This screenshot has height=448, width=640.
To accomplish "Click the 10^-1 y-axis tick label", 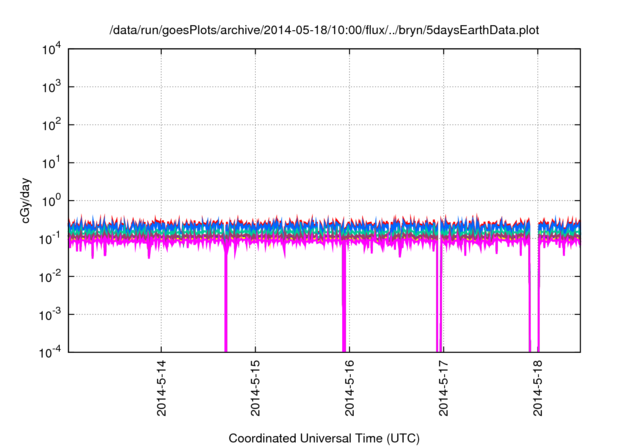I will 50,239.
